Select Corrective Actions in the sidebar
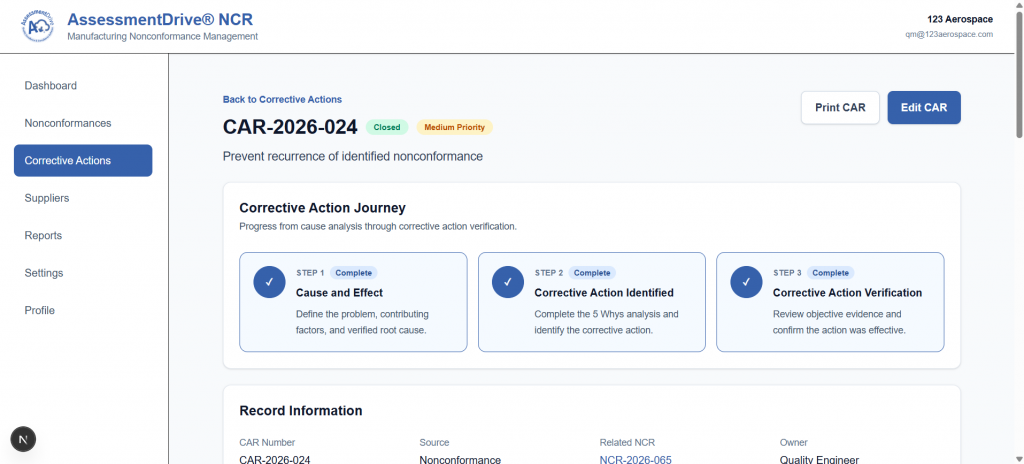The width and height of the screenshot is (1024, 464). tap(83, 161)
